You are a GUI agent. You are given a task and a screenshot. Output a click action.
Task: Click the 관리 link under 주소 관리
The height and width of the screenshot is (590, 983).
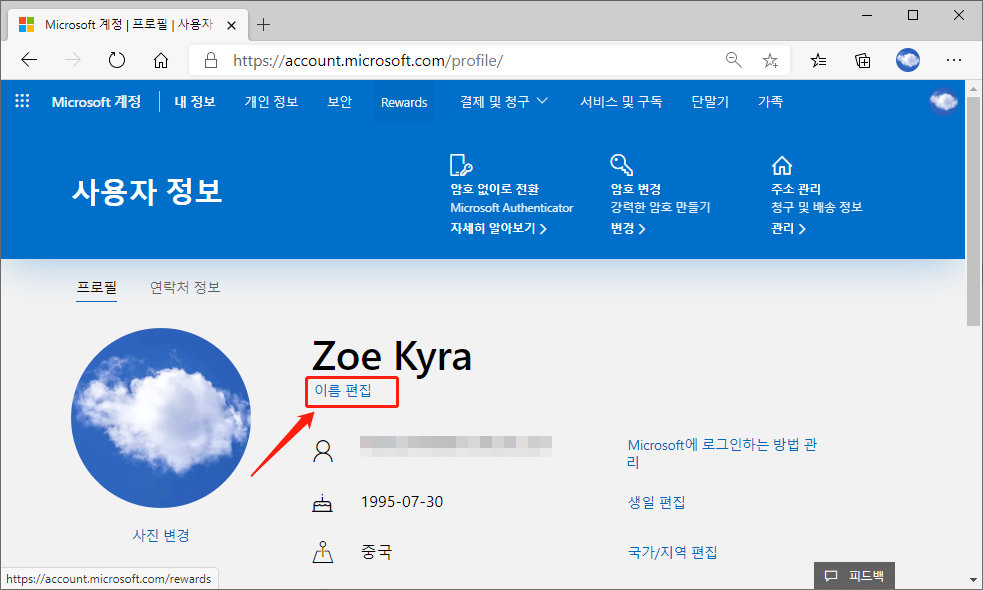788,229
